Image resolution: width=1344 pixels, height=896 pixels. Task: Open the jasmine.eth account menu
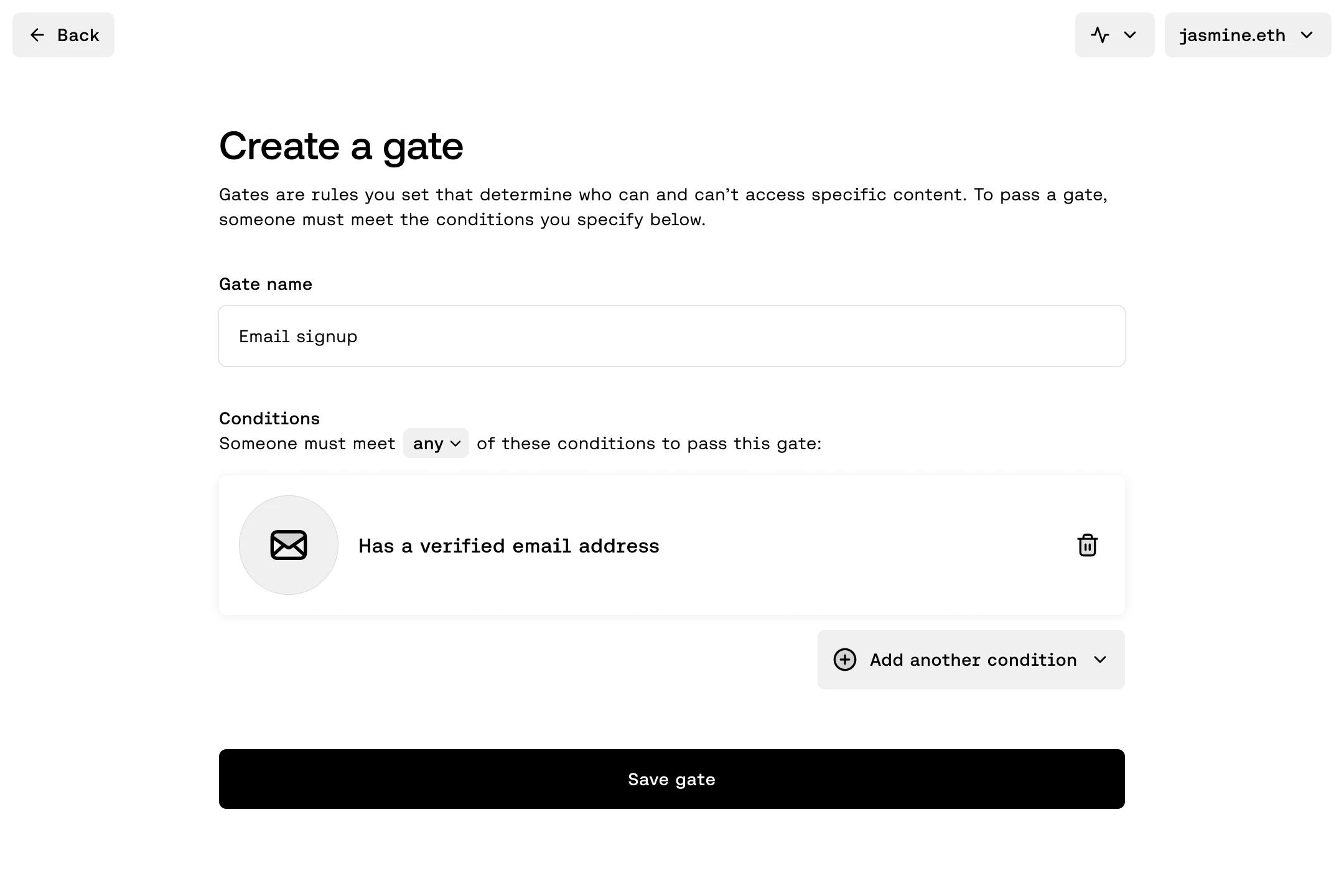tap(1232, 35)
